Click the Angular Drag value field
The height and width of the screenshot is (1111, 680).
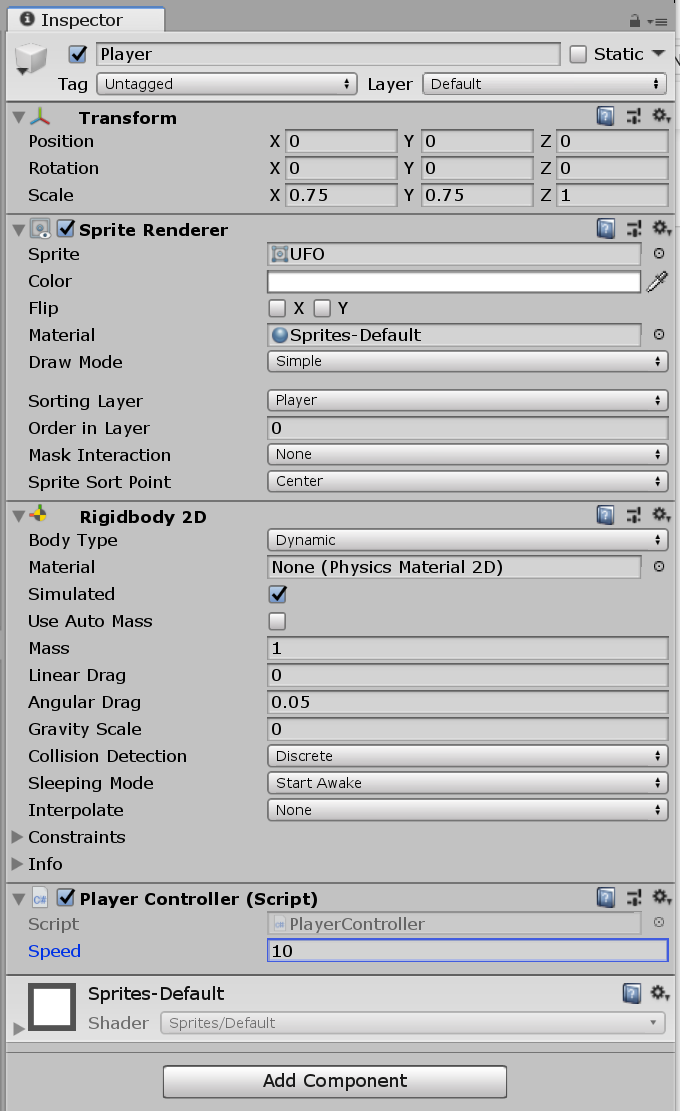pos(468,702)
